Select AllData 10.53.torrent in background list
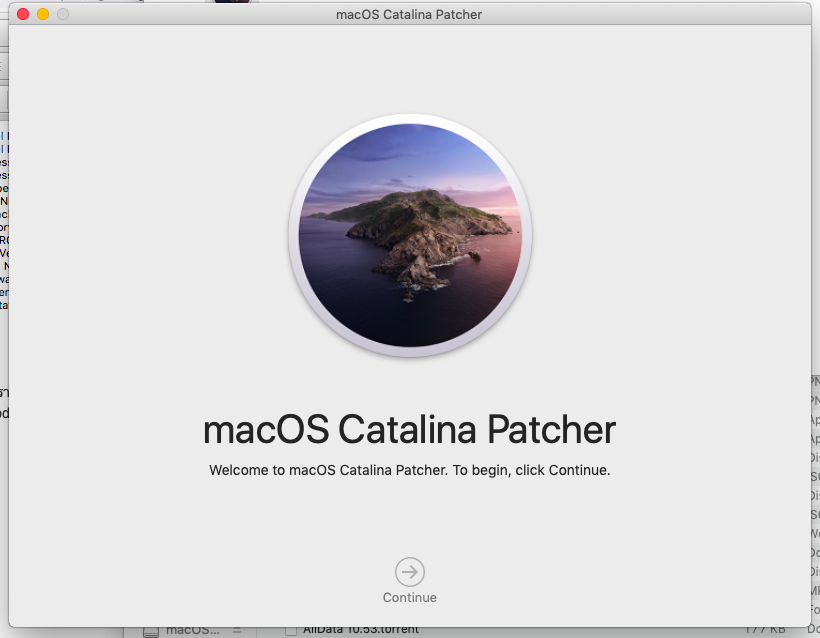Viewport: 820px width, 638px height. pyautogui.click(x=360, y=630)
